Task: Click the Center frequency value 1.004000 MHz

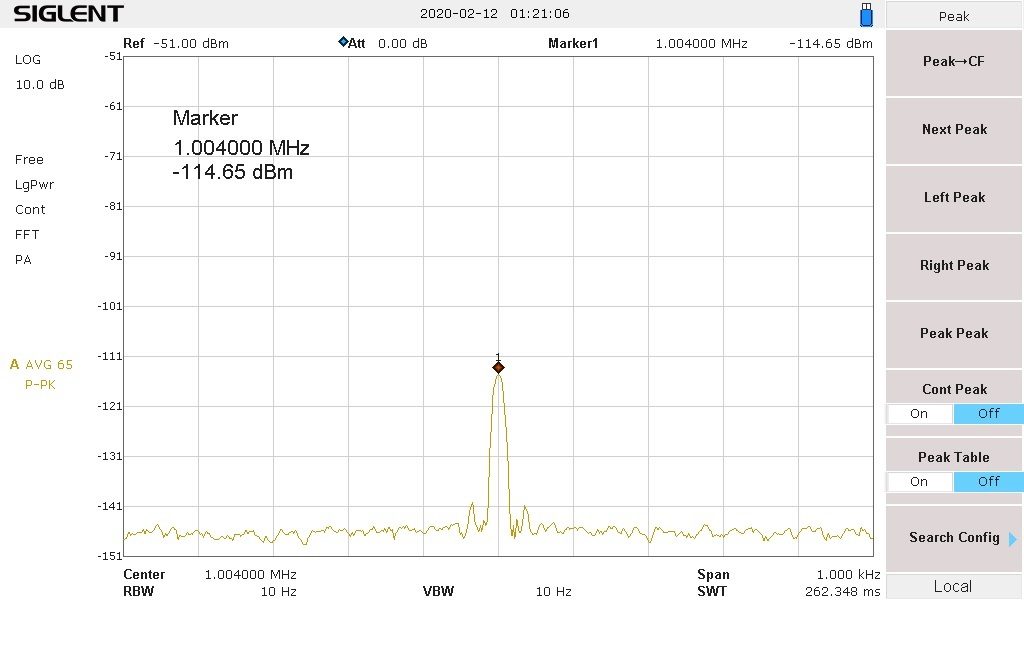Action: tap(250, 575)
